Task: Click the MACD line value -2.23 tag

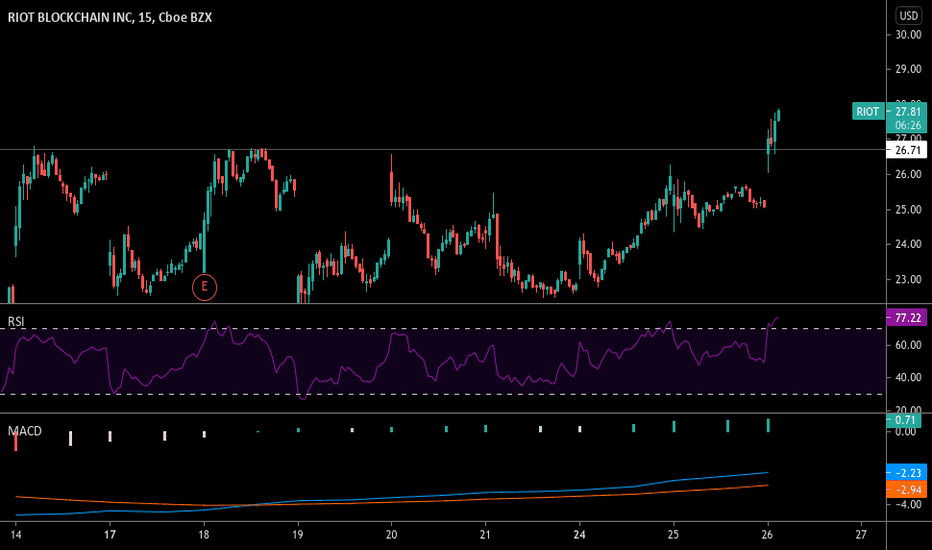Action: 906,473
